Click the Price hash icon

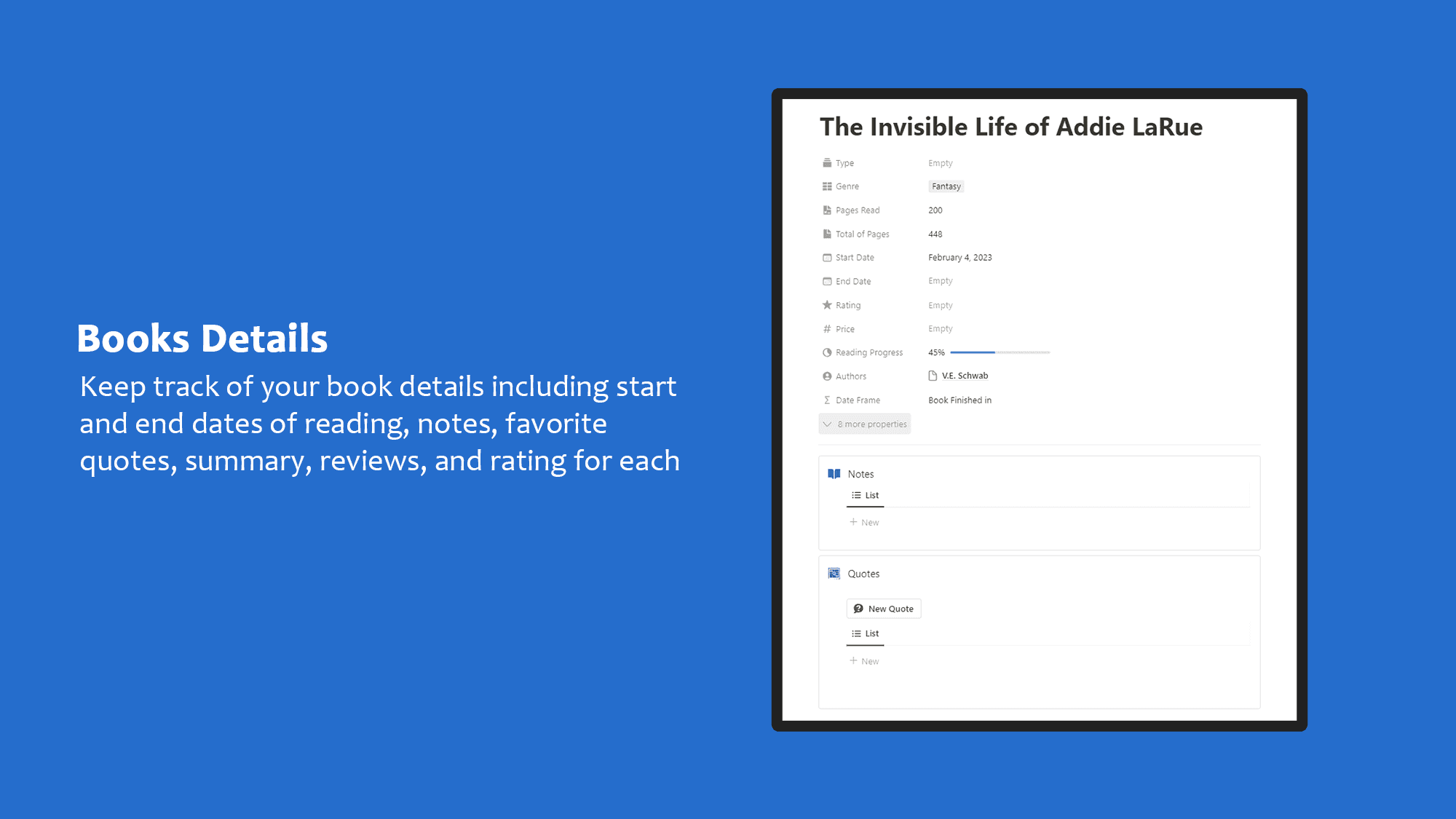click(x=827, y=329)
